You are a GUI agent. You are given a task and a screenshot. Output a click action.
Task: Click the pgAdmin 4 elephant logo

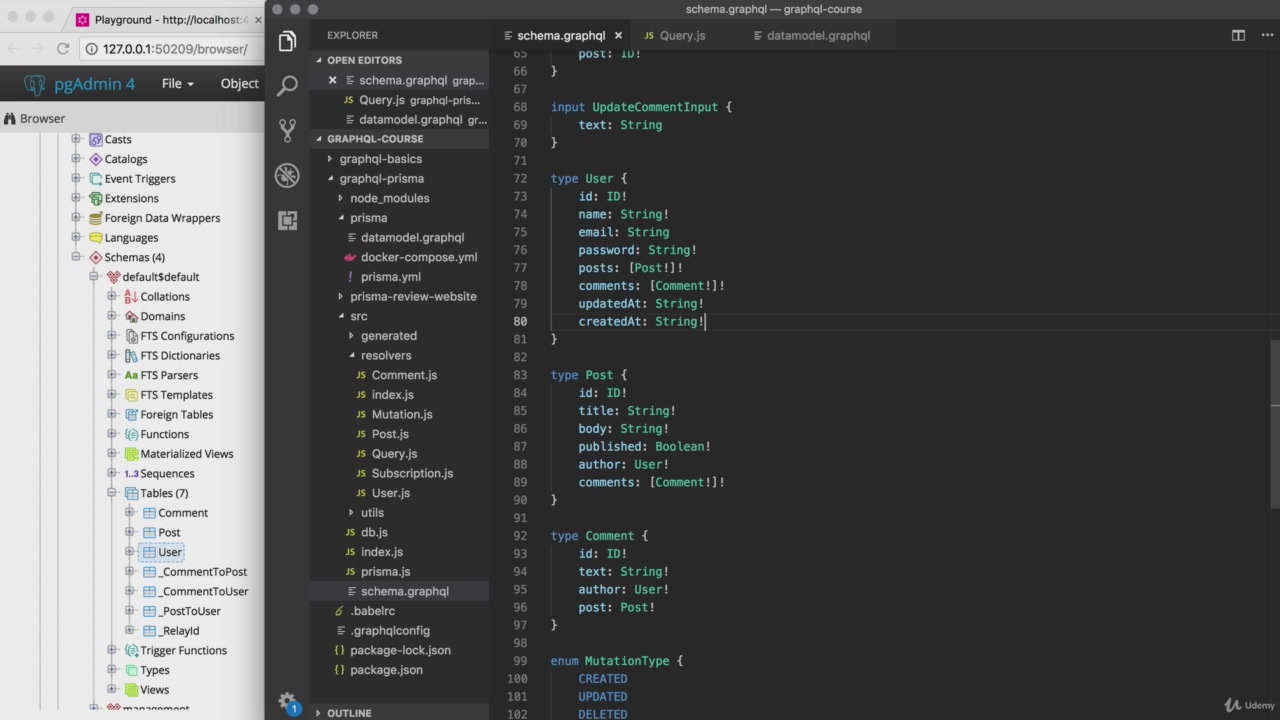pyautogui.click(x=34, y=84)
